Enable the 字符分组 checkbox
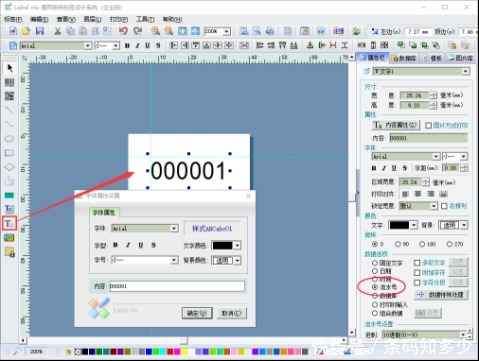 (417, 283)
